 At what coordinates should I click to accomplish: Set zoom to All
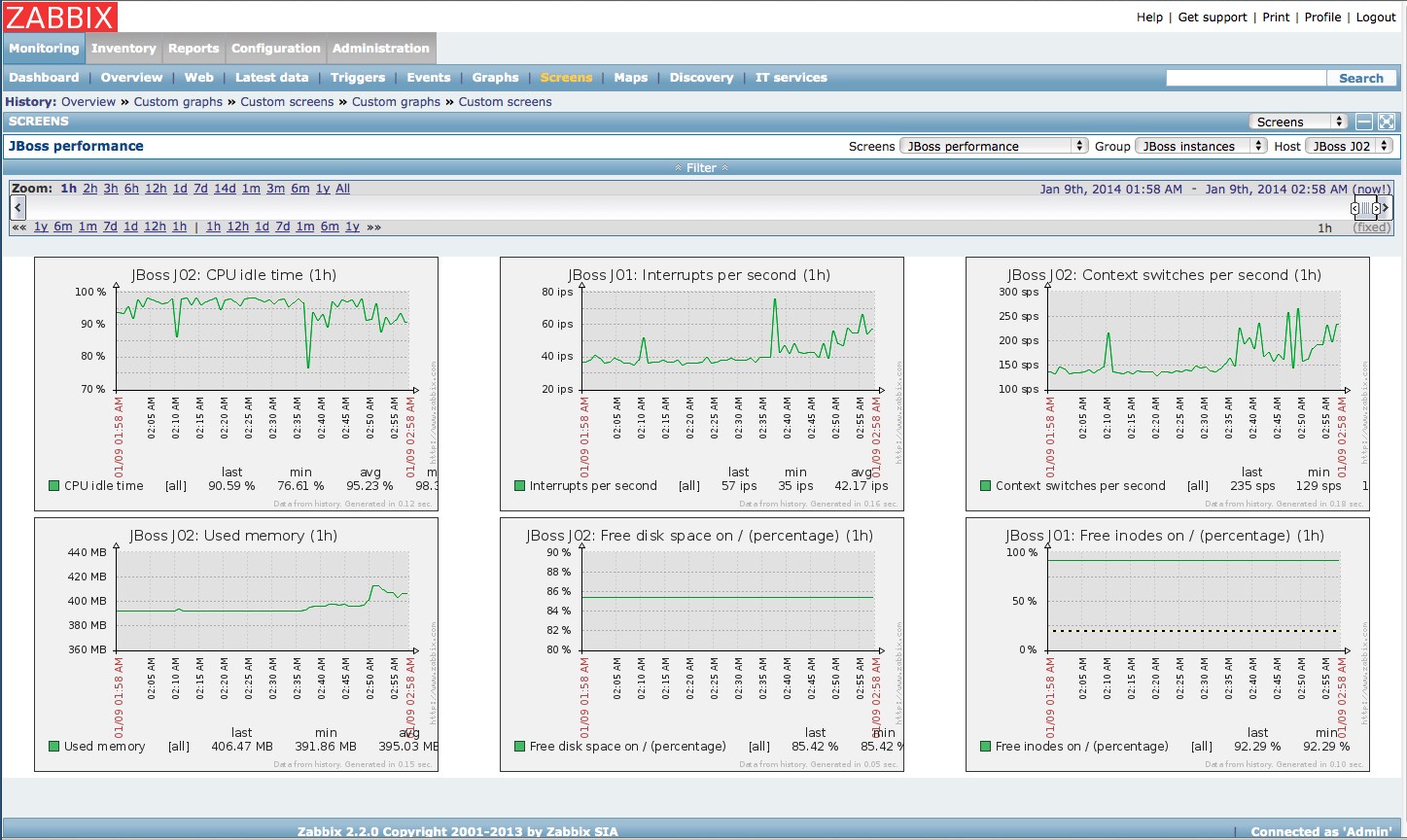(x=343, y=189)
